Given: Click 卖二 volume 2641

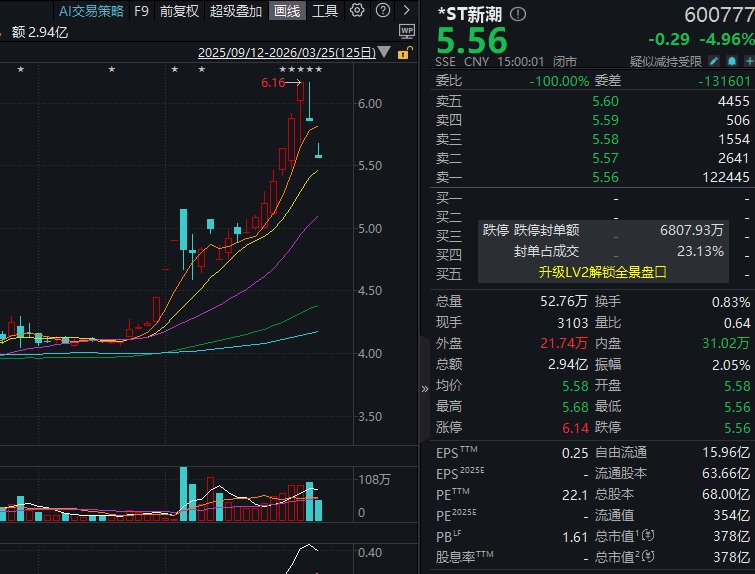Looking at the screenshot, I should click(733, 158).
